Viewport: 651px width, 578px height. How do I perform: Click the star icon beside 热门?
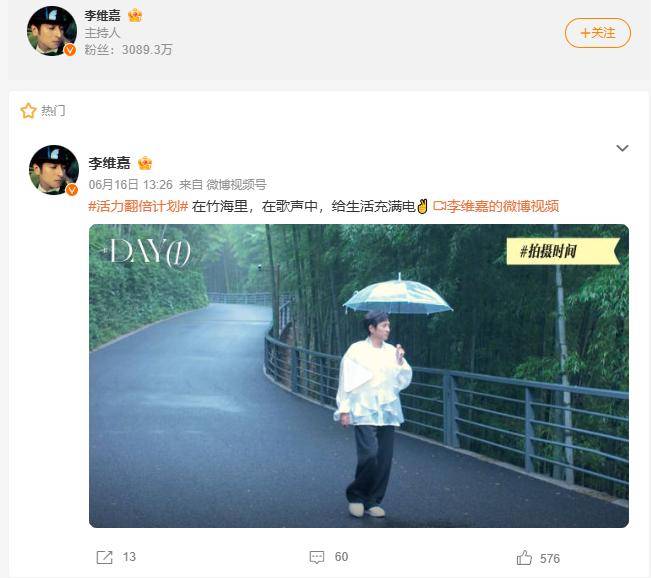click(28, 110)
